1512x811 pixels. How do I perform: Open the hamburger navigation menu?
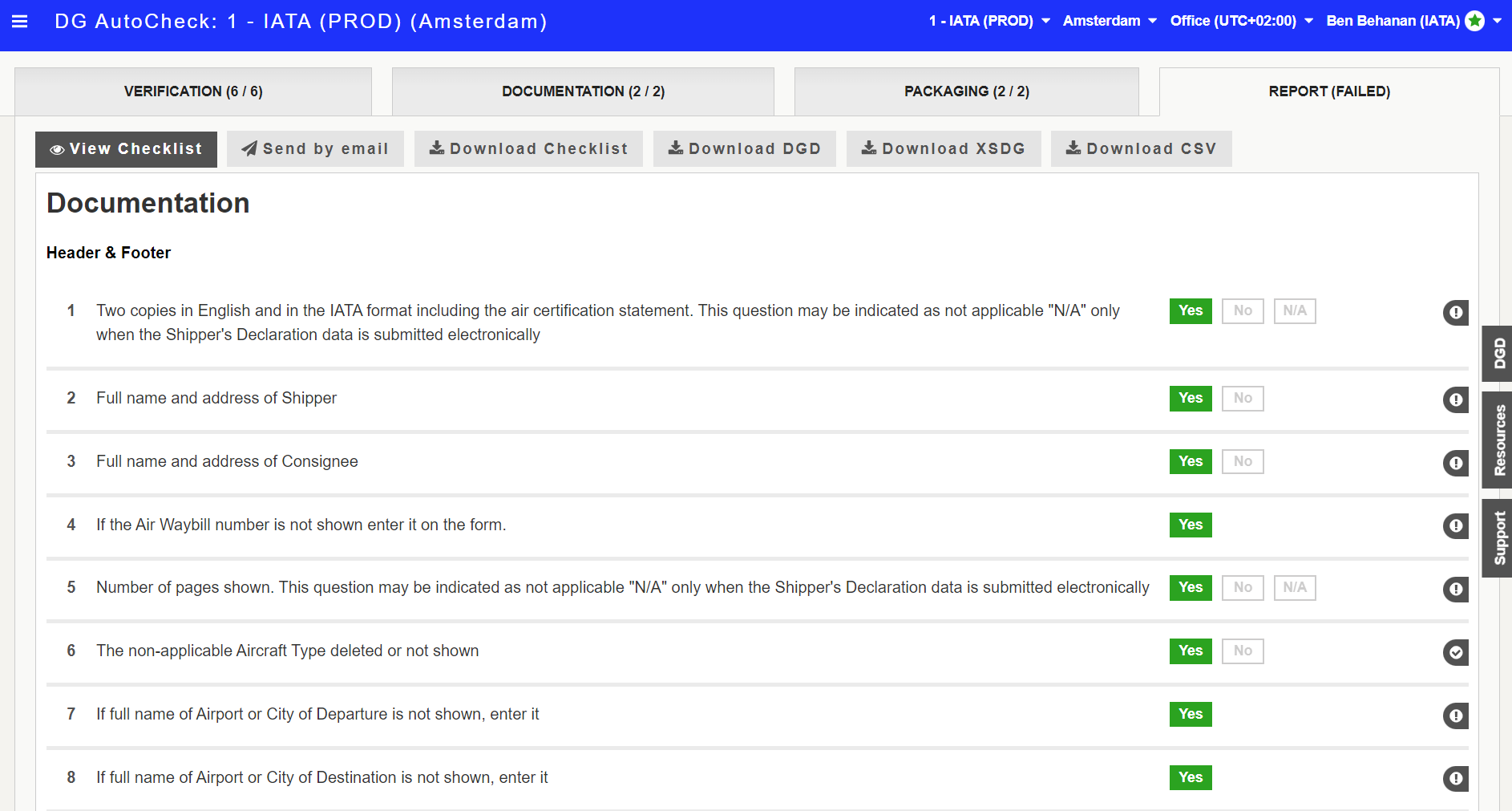pos(20,22)
